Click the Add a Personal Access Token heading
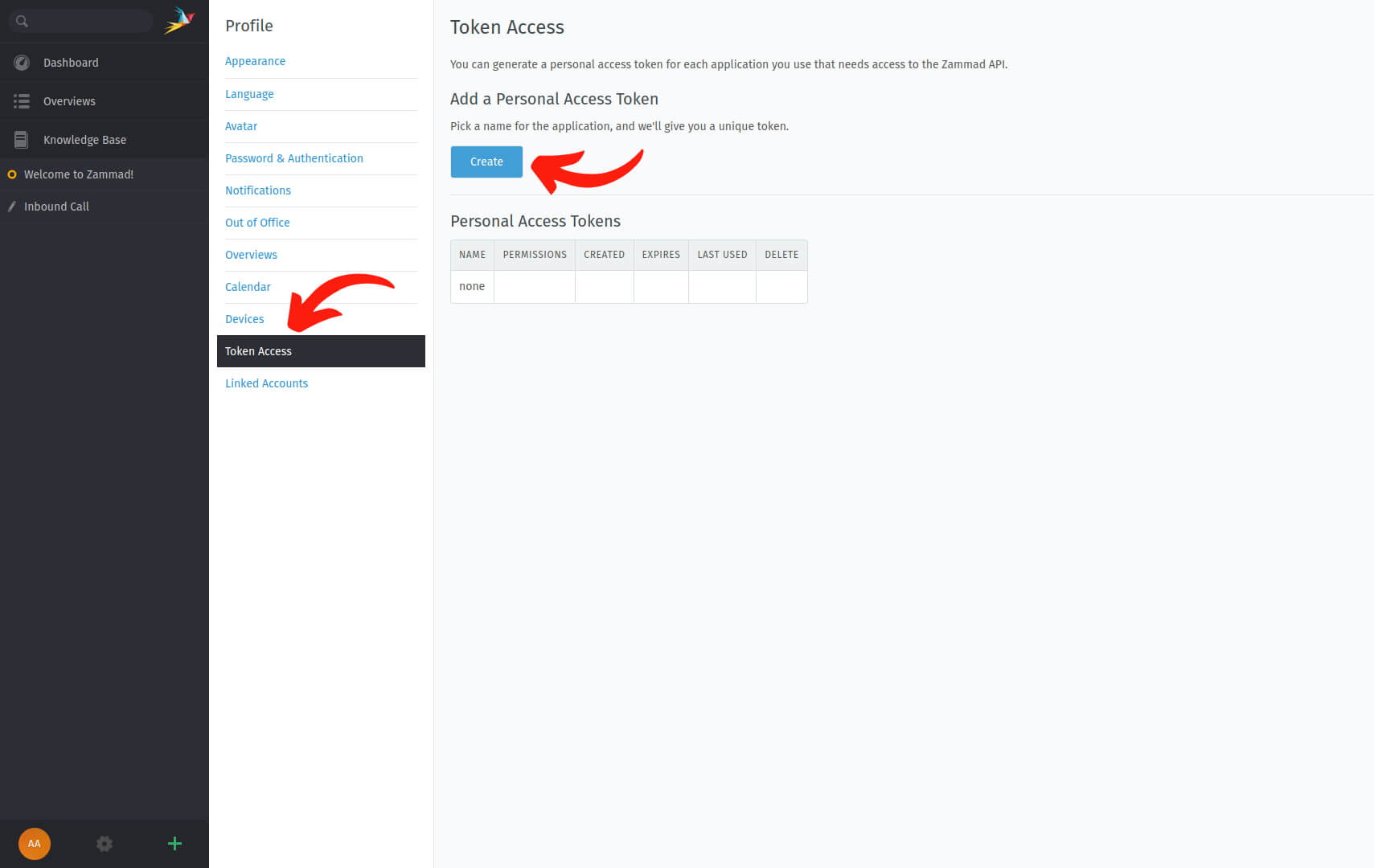 pos(554,99)
